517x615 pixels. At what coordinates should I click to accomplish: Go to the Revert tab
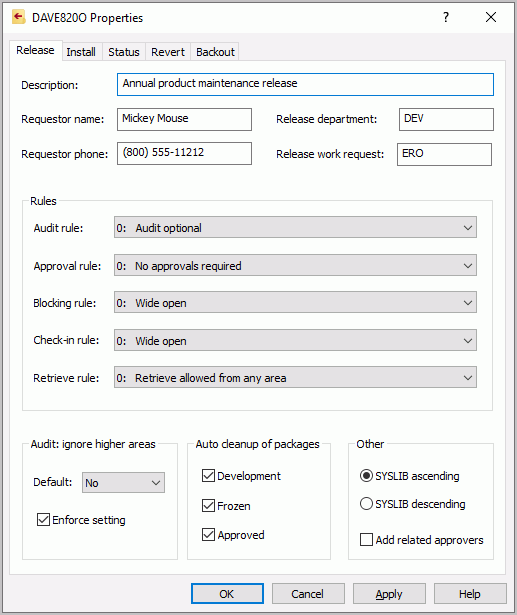[x=168, y=52]
